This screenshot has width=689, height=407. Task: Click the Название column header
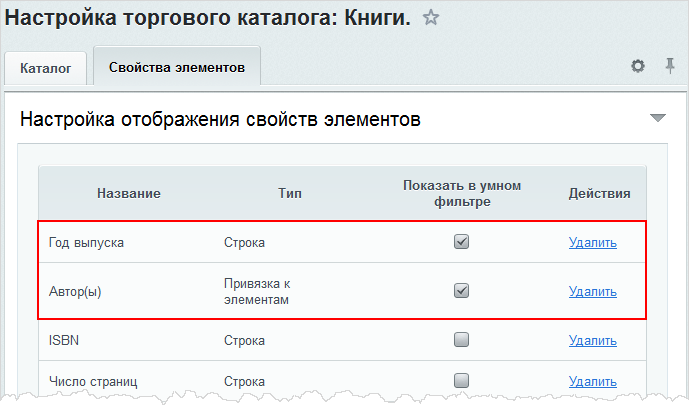coord(129,193)
